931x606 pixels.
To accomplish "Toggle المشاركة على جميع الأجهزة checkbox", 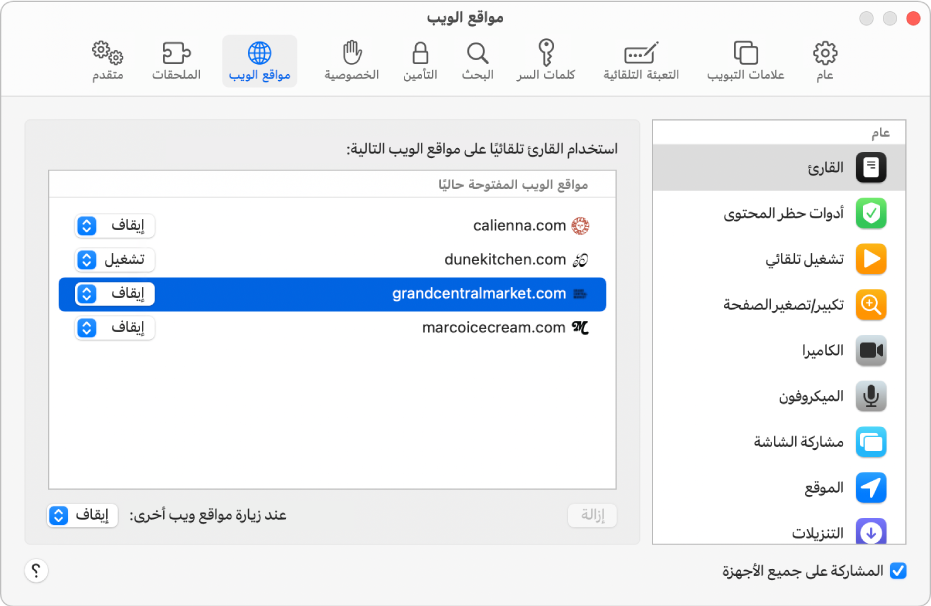I will tap(898, 571).
